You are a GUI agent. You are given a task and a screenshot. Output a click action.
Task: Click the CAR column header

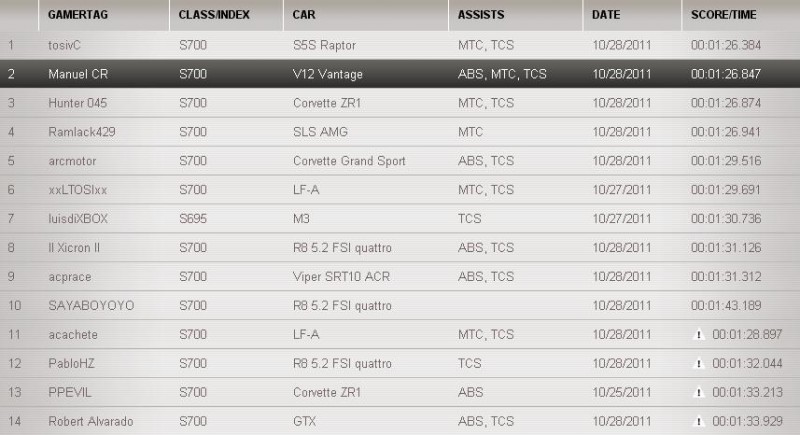[304, 15]
